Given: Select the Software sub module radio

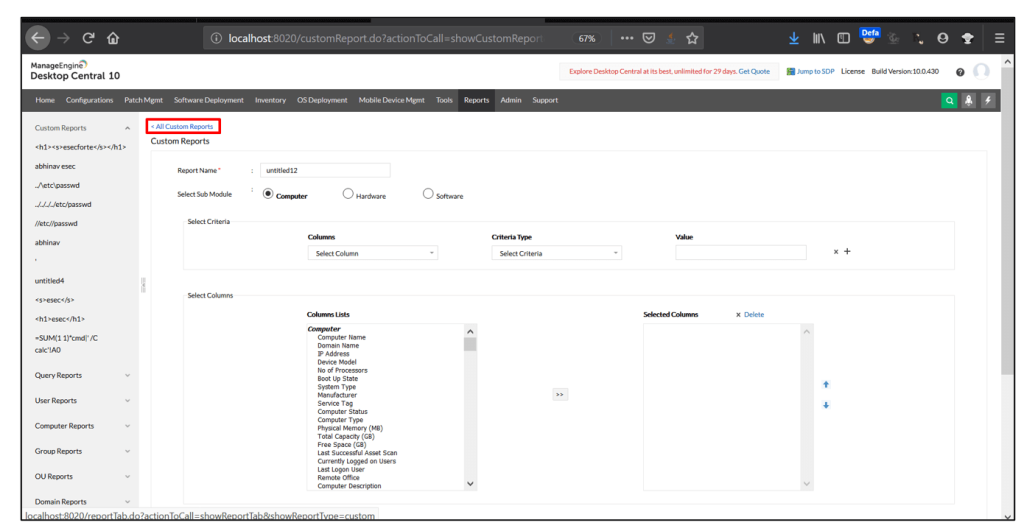Looking at the screenshot, I should click(x=428, y=194).
